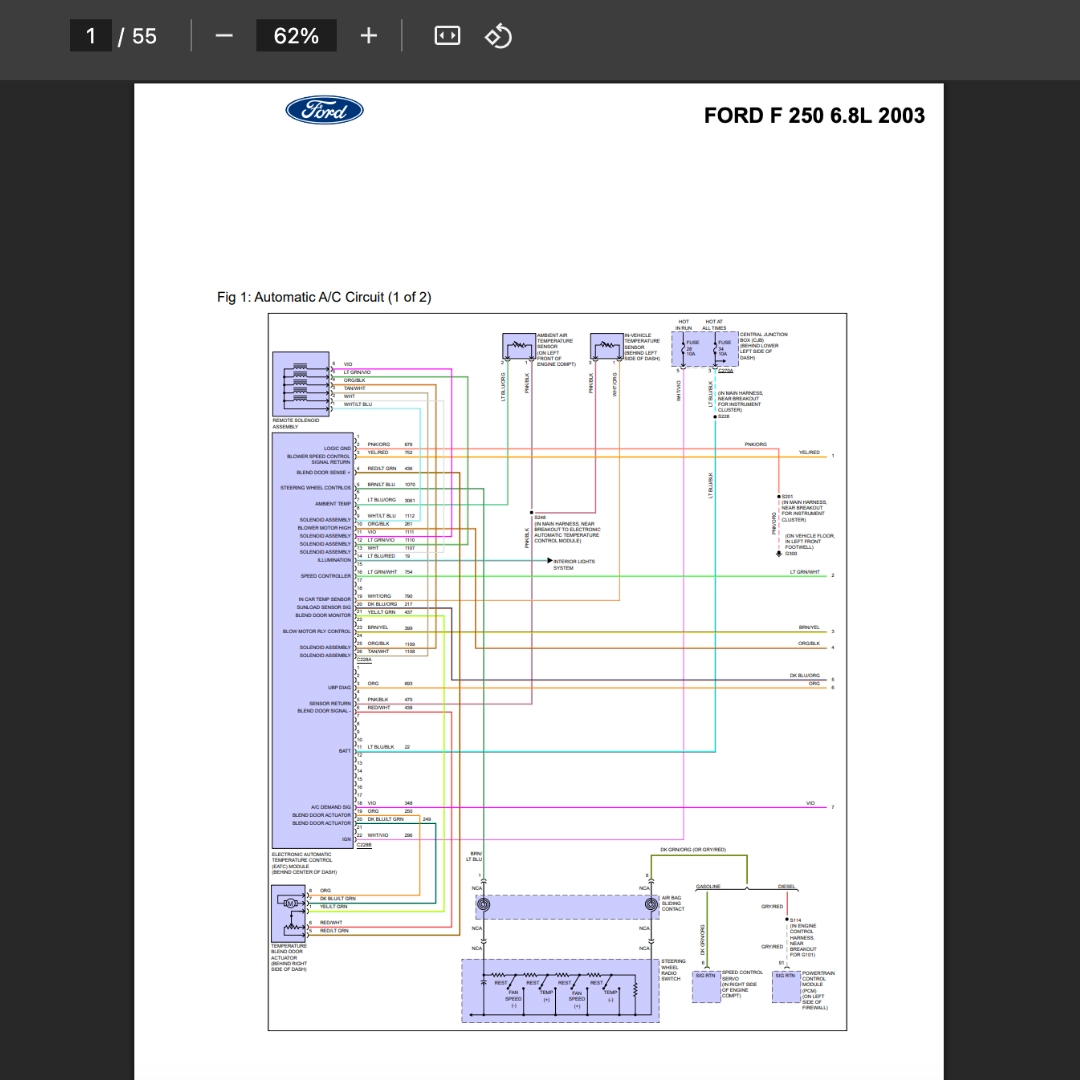The height and width of the screenshot is (1080, 1080).
Task: Click the speed control servo SIG RTN box
Action: [706, 986]
